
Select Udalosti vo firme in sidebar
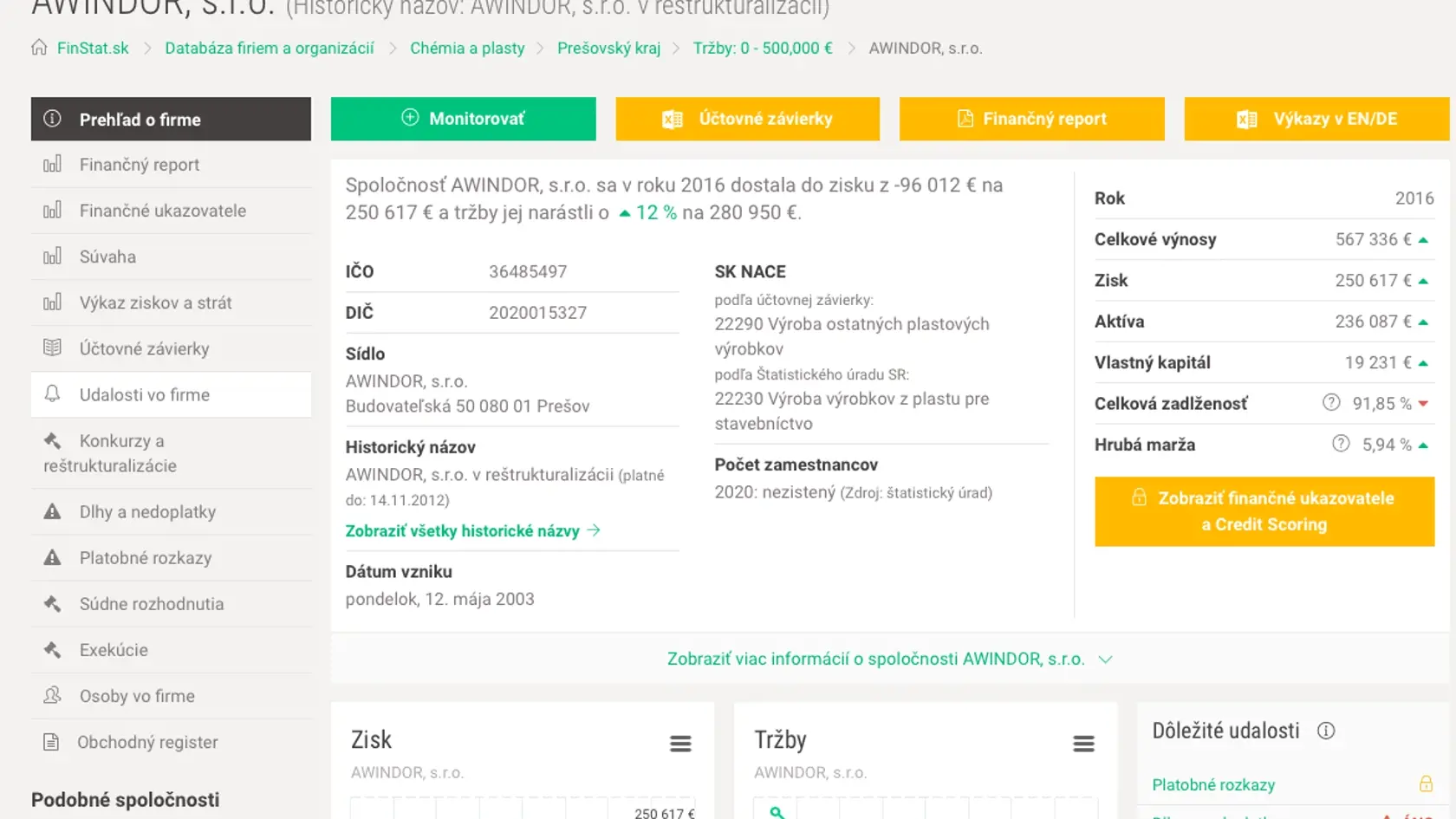pyautogui.click(x=171, y=394)
